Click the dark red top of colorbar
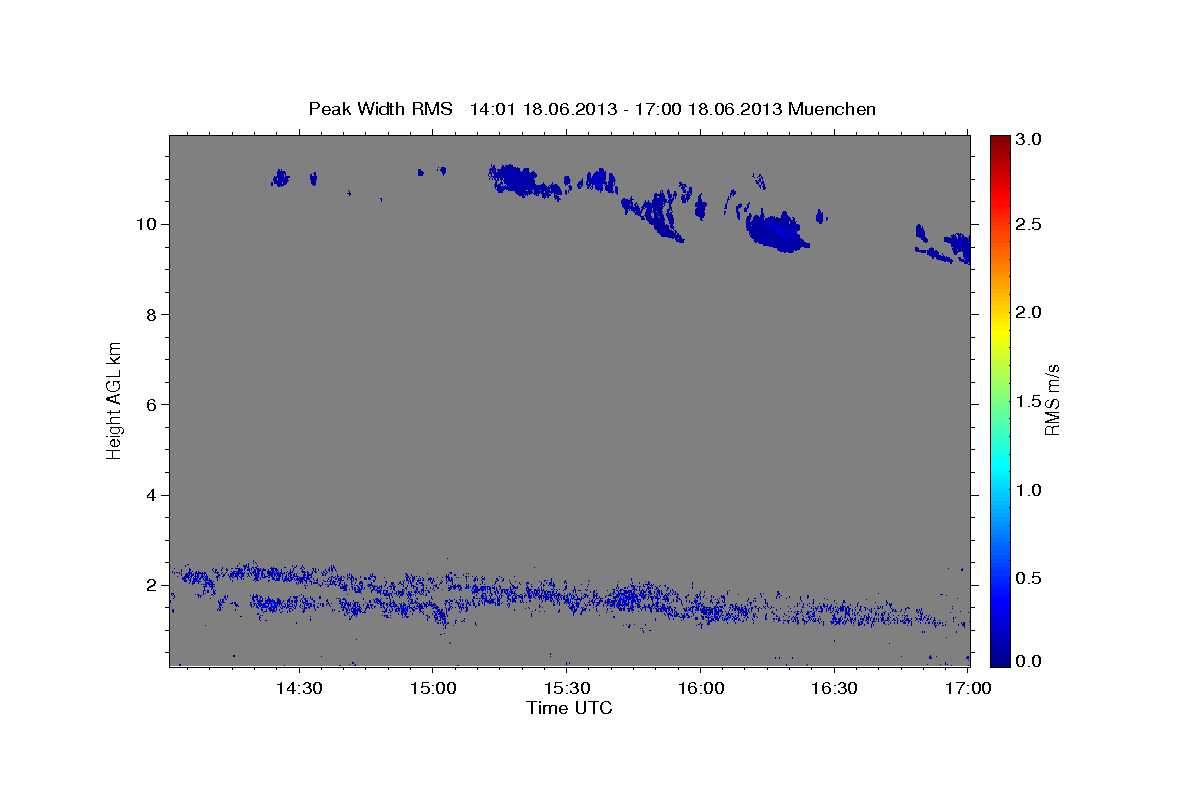Image resolution: width=1200 pixels, height=800 pixels. (x=1000, y=142)
